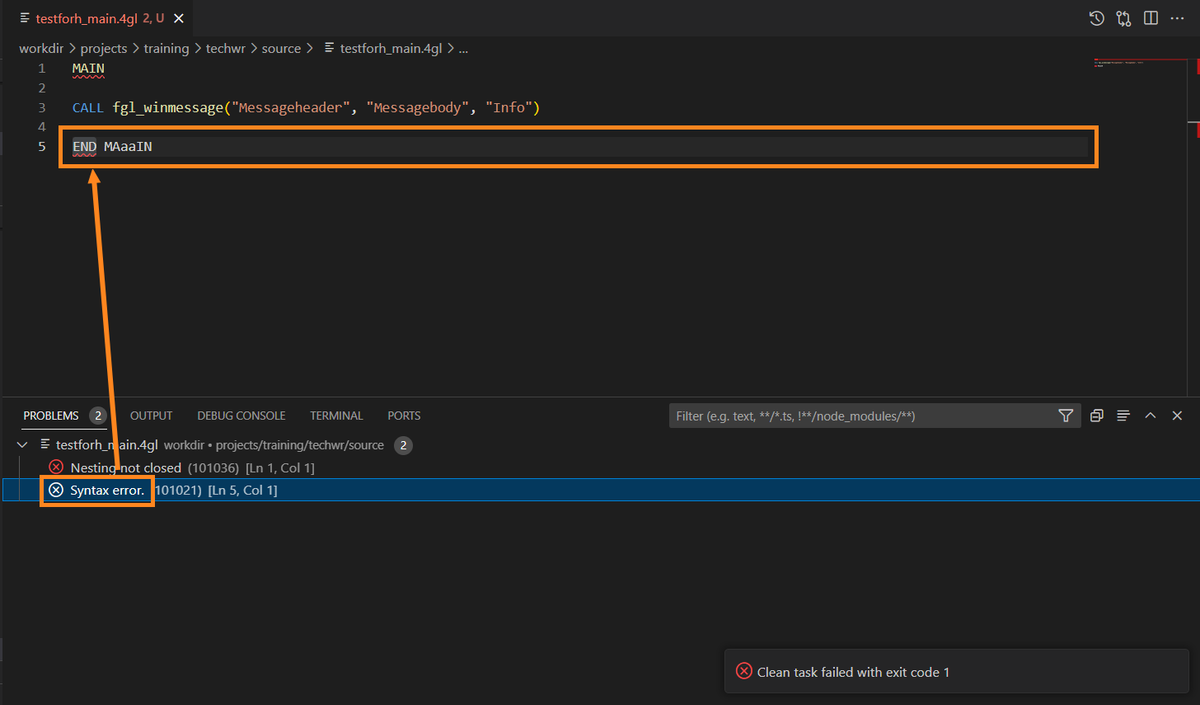This screenshot has height=705, width=1200.
Task: Switch Problems to table view via list icon
Action: [x=1123, y=416]
